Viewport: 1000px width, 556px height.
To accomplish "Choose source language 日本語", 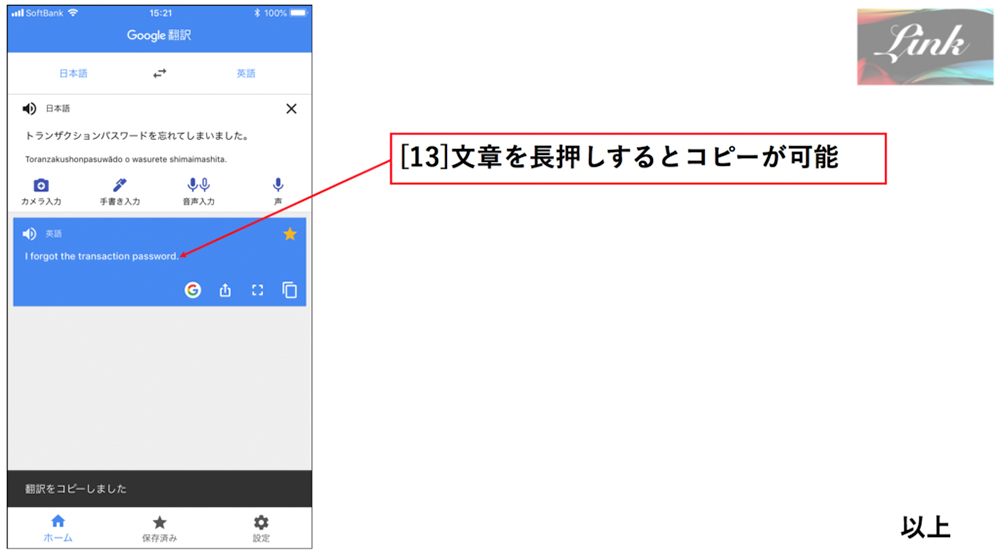I will [x=73, y=73].
